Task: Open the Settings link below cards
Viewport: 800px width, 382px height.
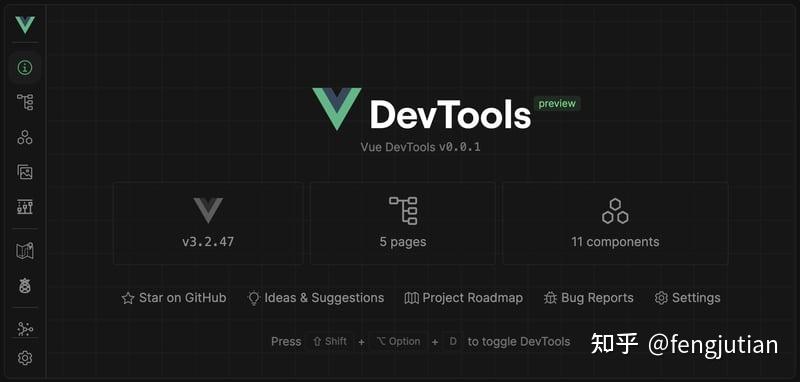Action: tap(687, 298)
